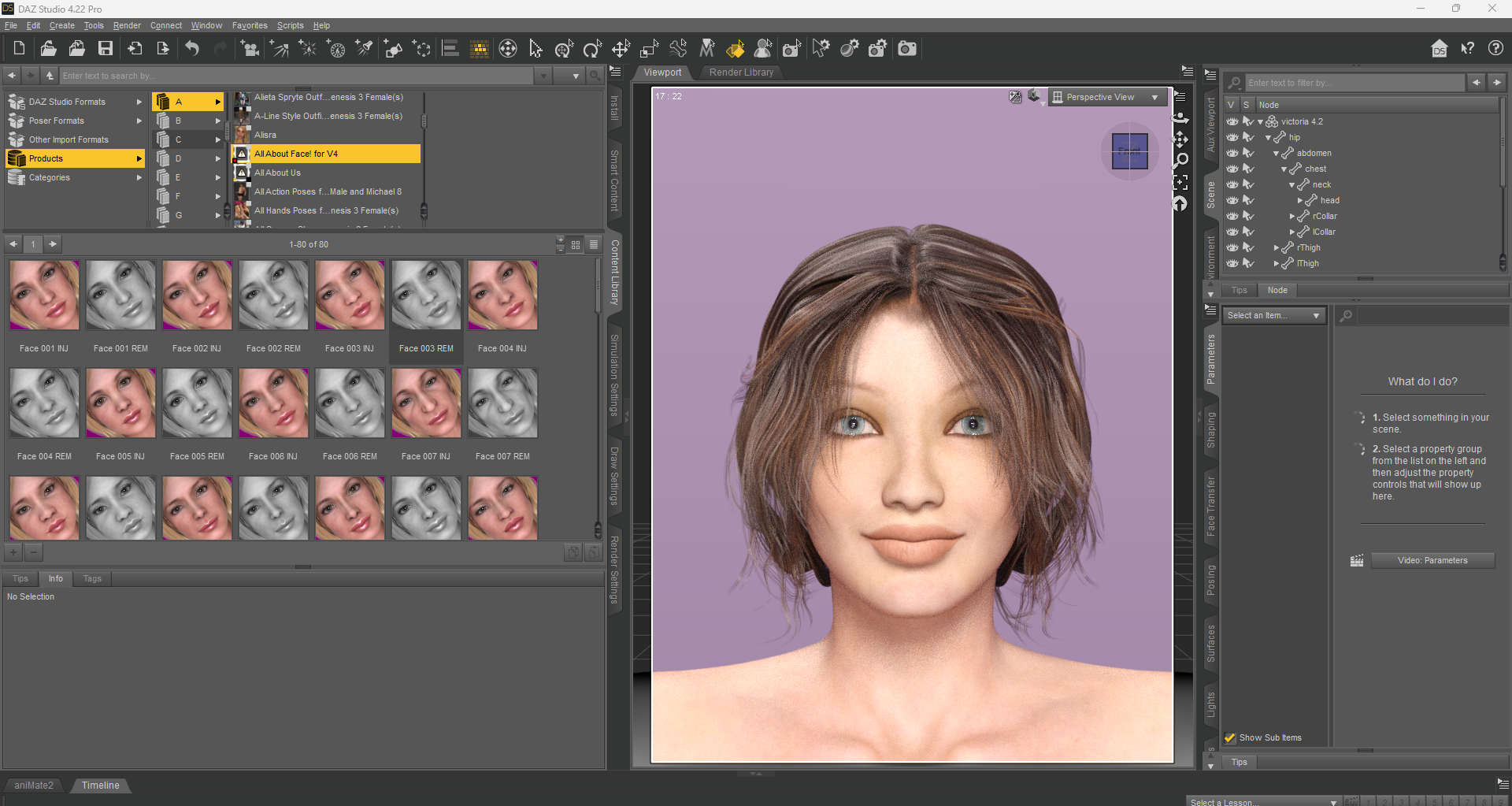Toggle visibility eye for victoria 4.2
This screenshot has height=806, width=1512.
pyautogui.click(x=1232, y=121)
